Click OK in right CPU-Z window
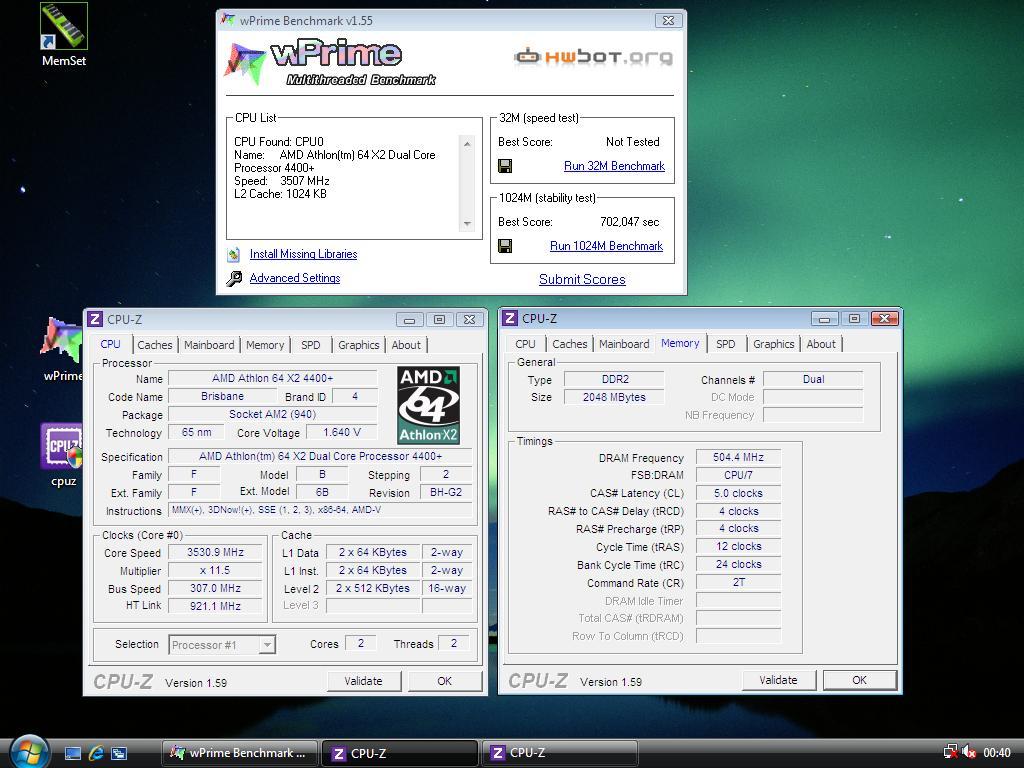1024x768 pixels. 859,680
